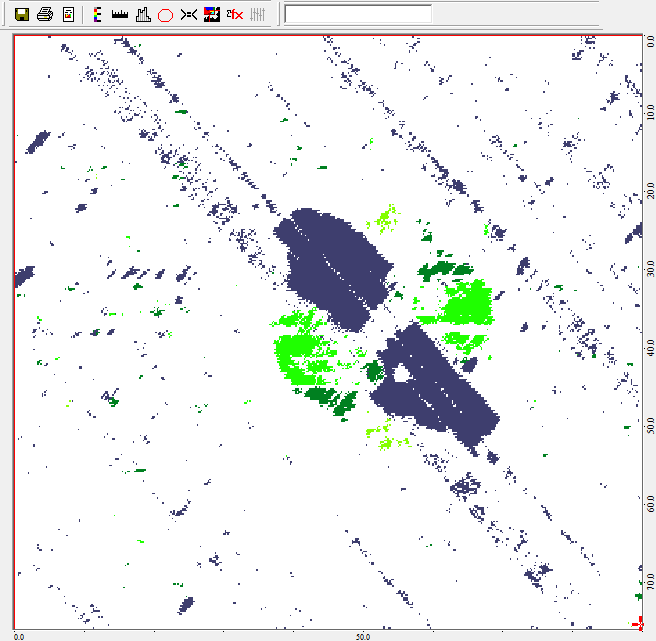Click the inward arrows compress icon
This screenshot has height=641, width=656.
pos(188,14)
